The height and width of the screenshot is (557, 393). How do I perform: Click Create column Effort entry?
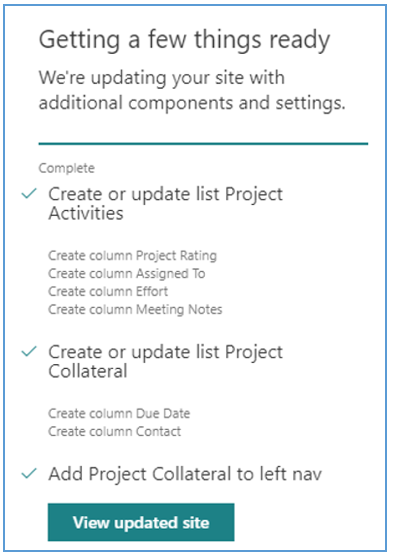(x=108, y=291)
